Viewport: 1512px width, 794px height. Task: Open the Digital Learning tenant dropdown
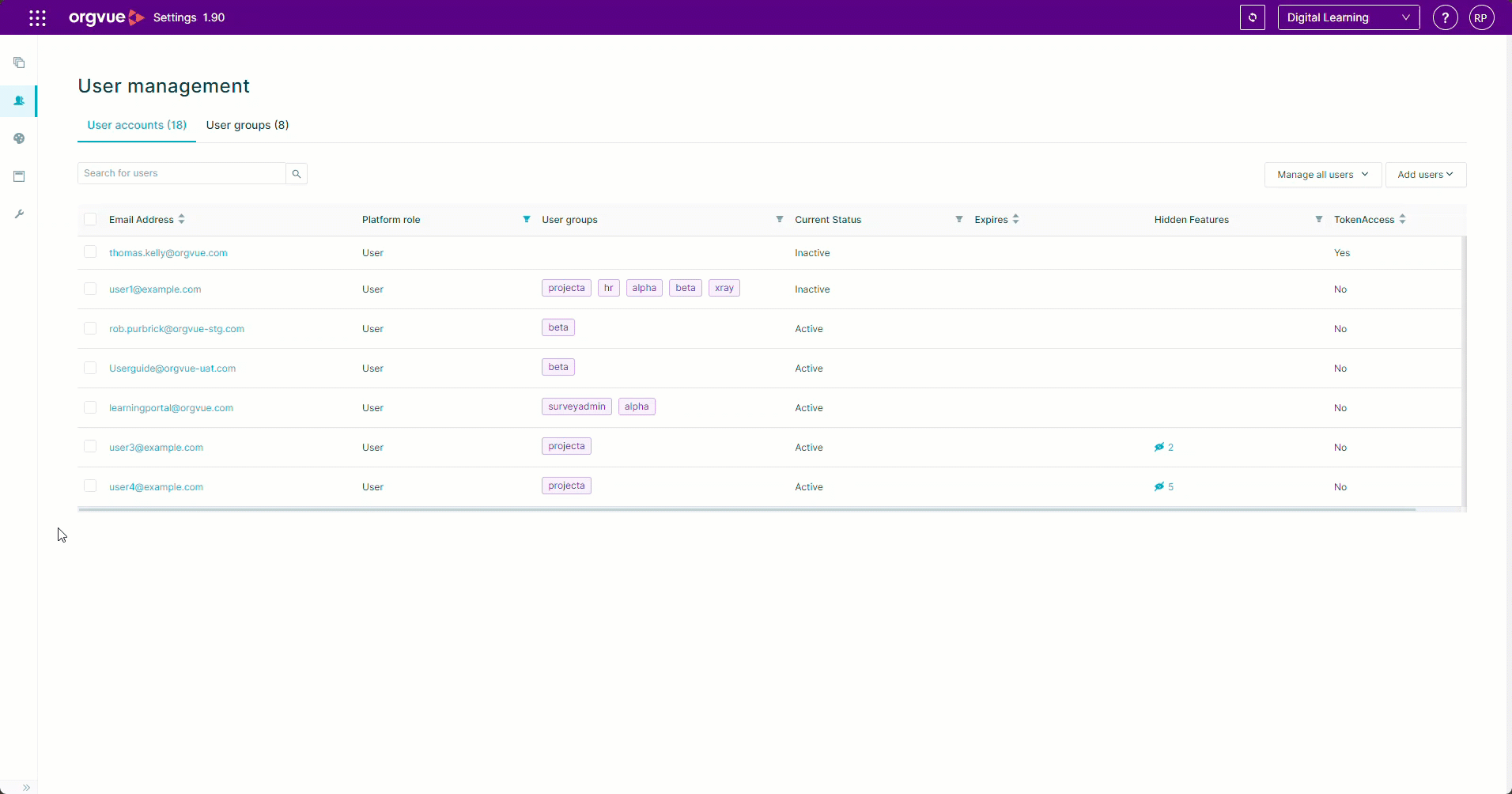pyautogui.click(x=1348, y=17)
